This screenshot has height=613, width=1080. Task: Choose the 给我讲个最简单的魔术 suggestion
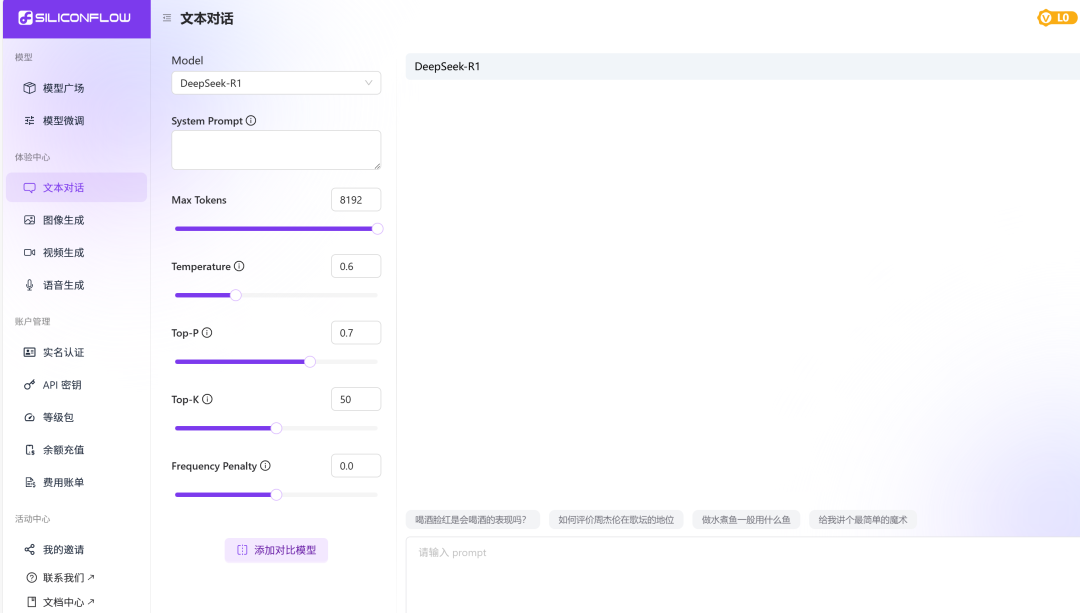point(862,519)
